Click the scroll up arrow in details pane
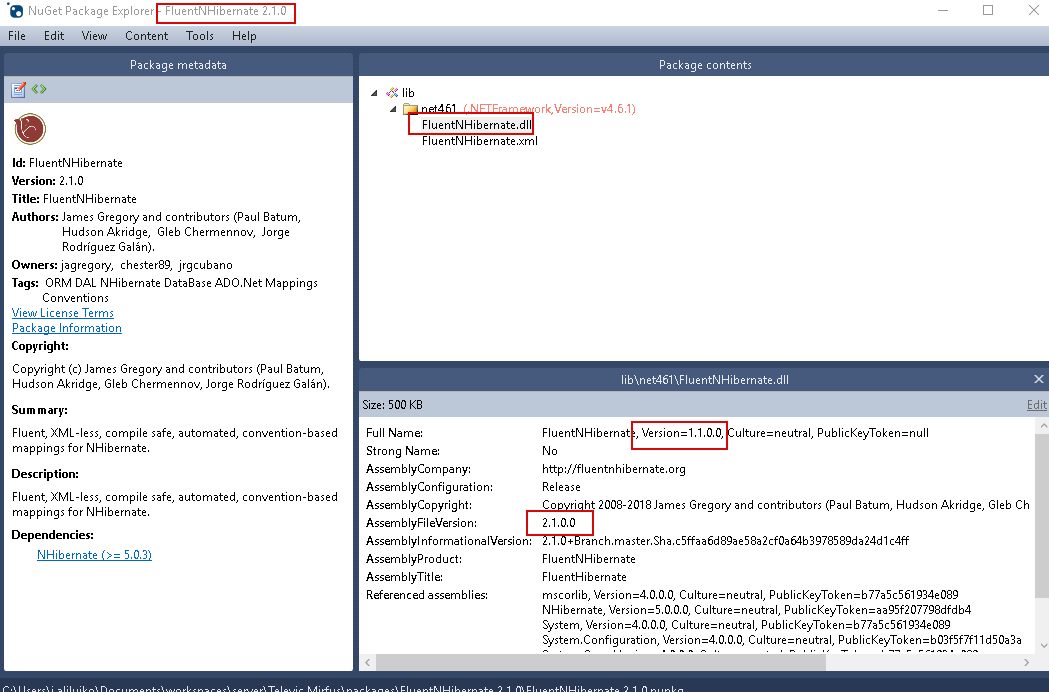This screenshot has width=1049, height=692. 1042,425
